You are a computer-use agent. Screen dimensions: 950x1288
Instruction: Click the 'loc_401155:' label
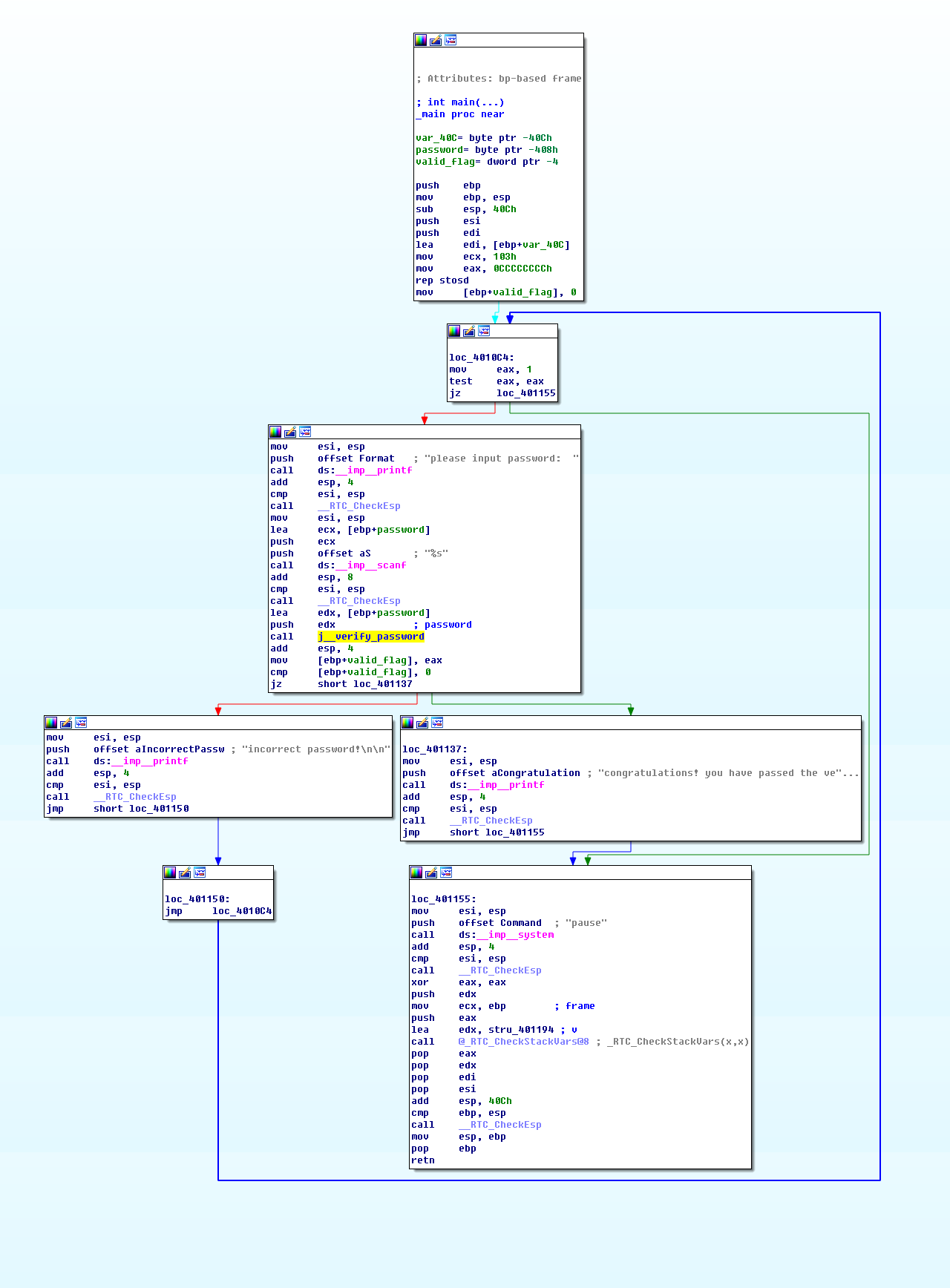444,899
